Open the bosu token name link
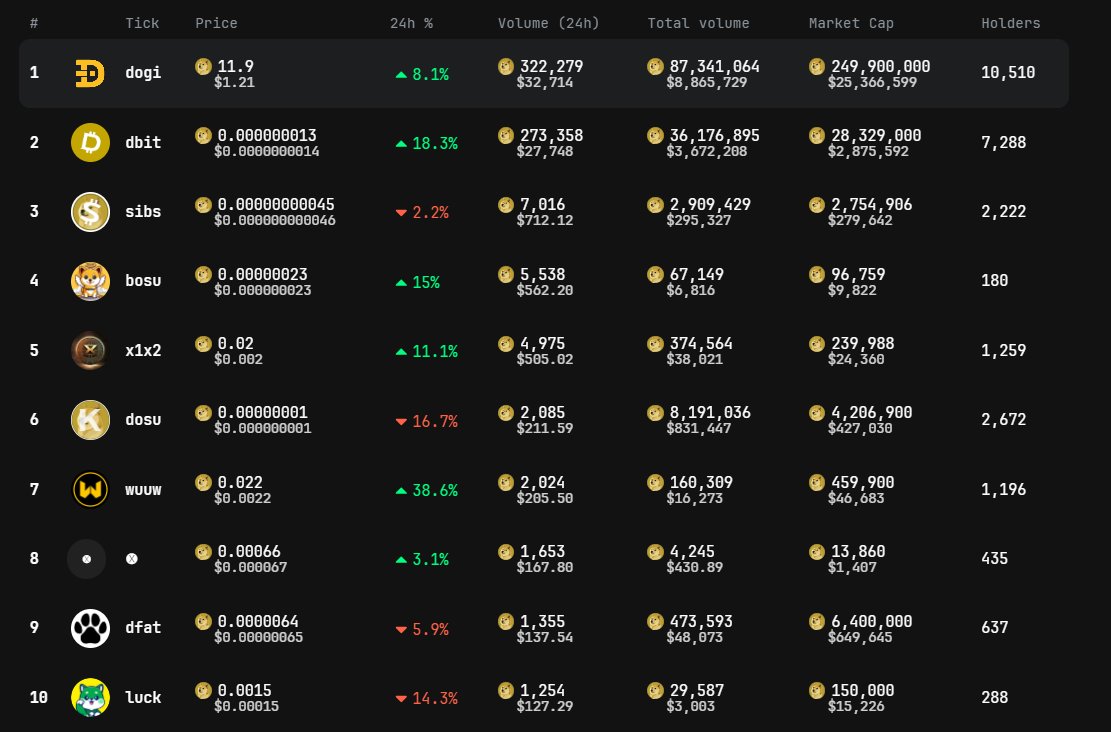 pyautogui.click(x=143, y=281)
